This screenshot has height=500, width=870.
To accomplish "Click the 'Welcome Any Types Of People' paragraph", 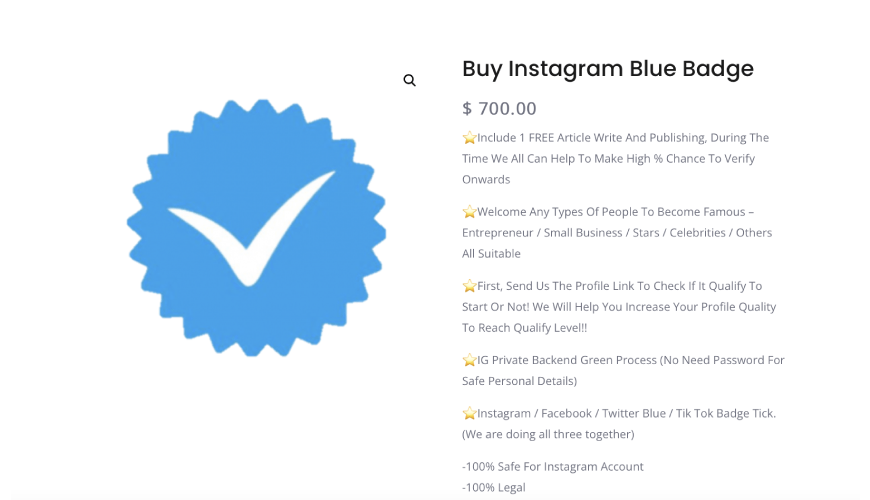I will coord(617,233).
